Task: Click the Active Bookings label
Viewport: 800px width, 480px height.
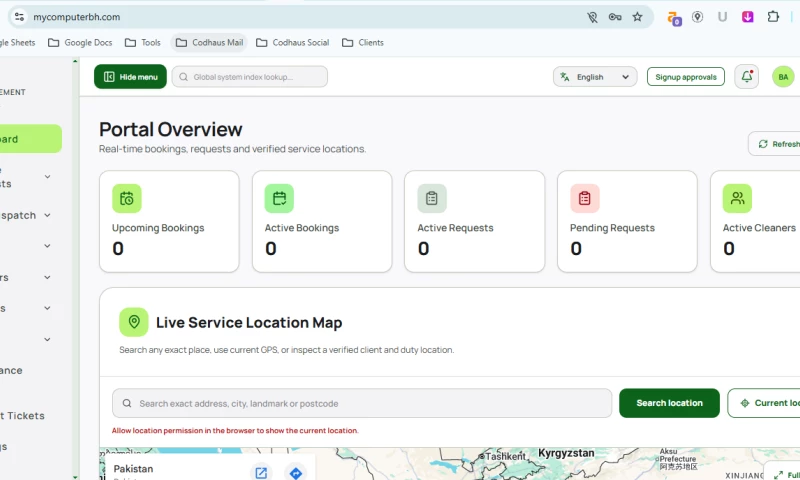Action: point(302,228)
